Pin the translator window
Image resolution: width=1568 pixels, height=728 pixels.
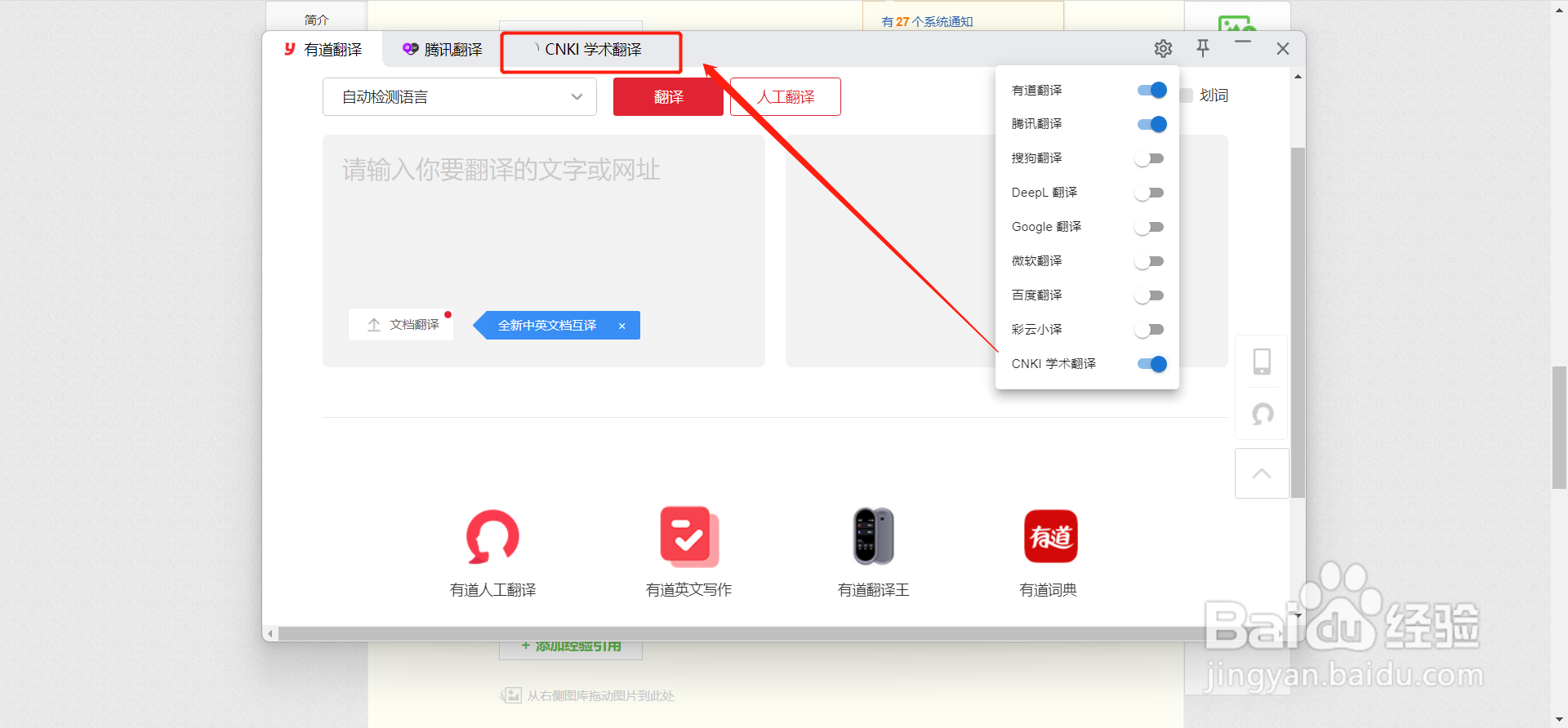tap(1203, 48)
